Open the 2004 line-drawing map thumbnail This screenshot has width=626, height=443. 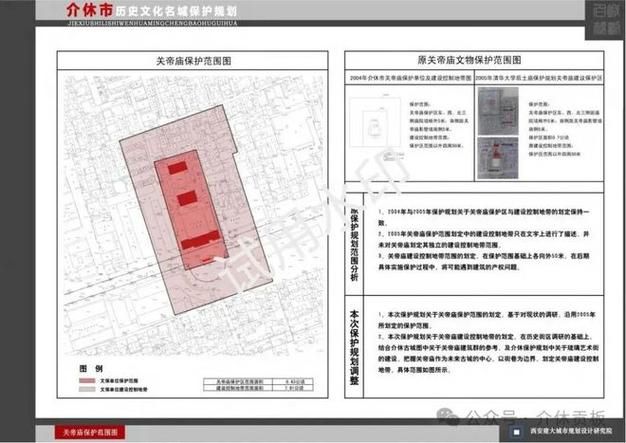coord(375,122)
